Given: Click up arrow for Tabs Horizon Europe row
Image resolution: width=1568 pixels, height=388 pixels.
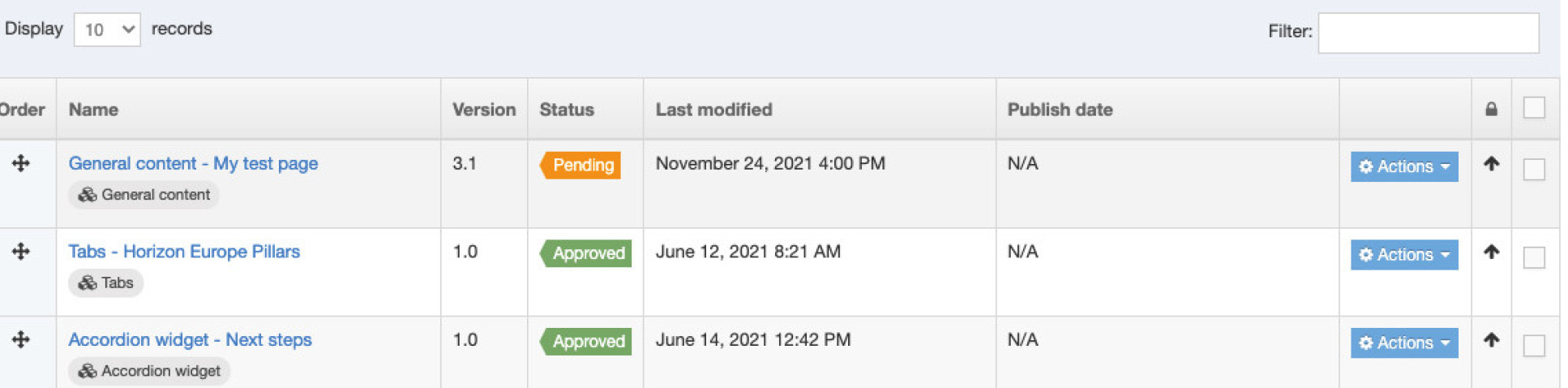Looking at the screenshot, I should tap(1490, 252).
